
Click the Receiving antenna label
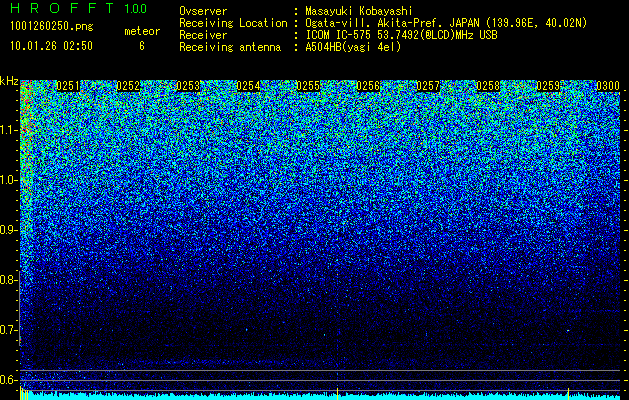230,47
